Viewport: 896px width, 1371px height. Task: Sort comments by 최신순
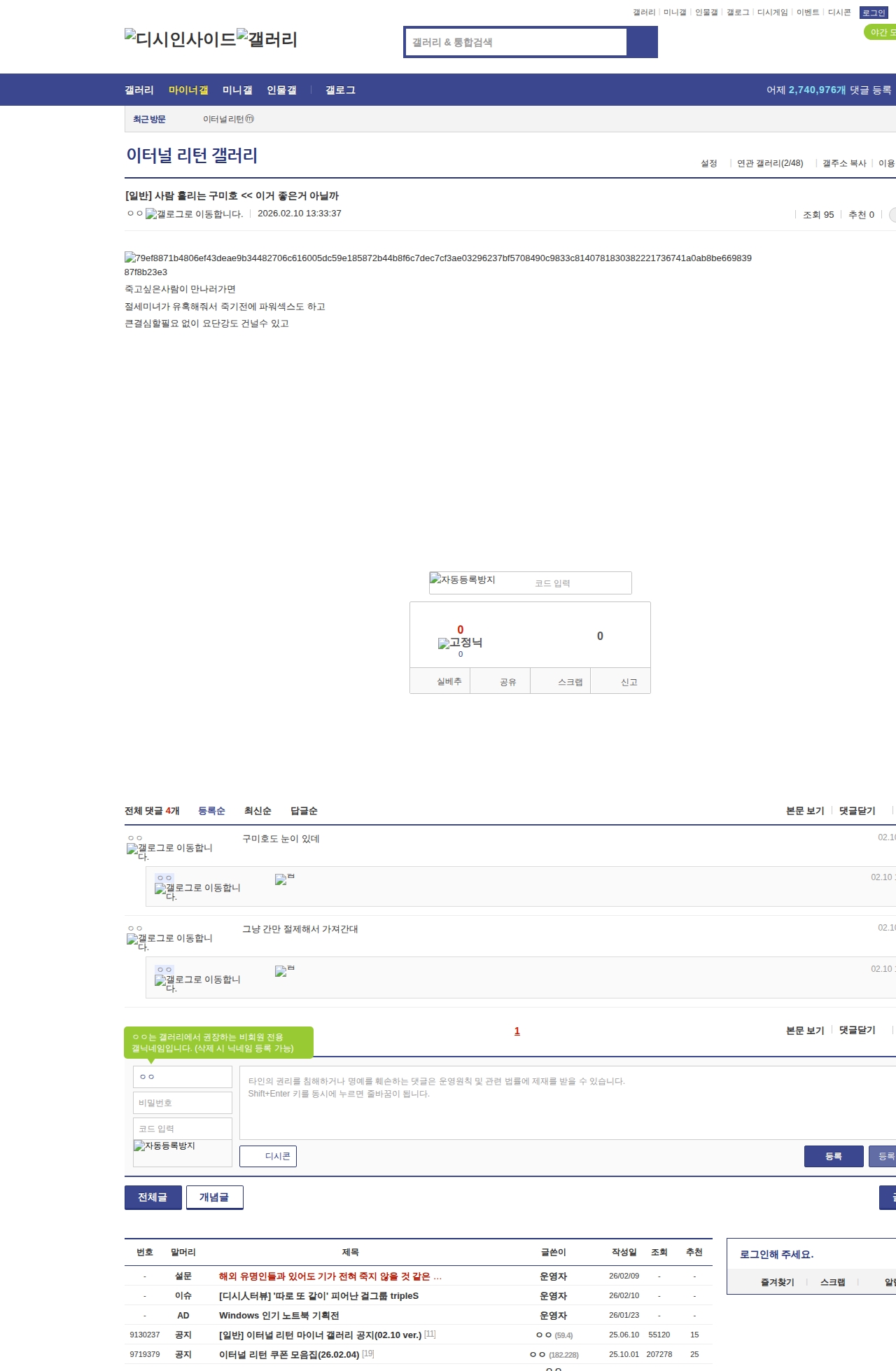pos(258,811)
